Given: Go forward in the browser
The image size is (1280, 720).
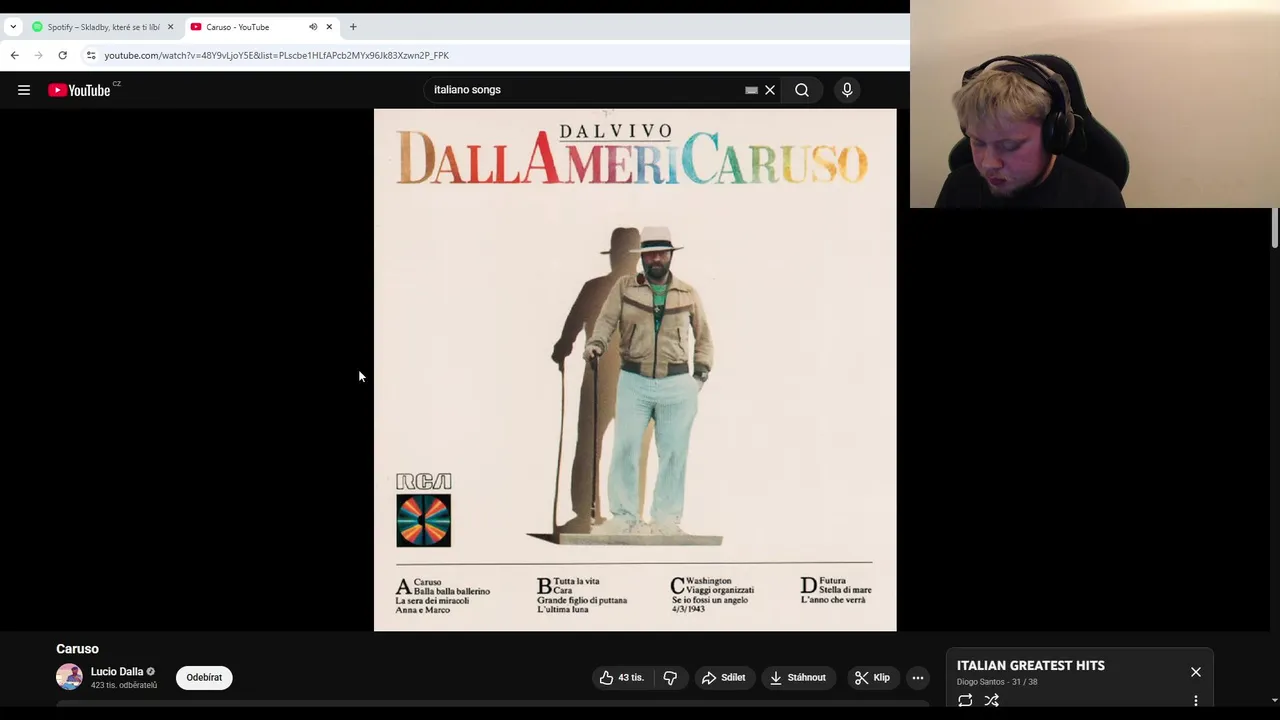Looking at the screenshot, I should point(38,56).
